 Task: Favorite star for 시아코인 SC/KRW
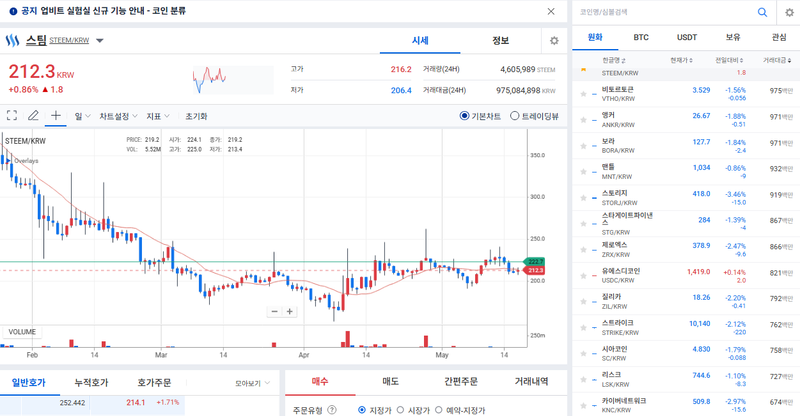(583, 354)
